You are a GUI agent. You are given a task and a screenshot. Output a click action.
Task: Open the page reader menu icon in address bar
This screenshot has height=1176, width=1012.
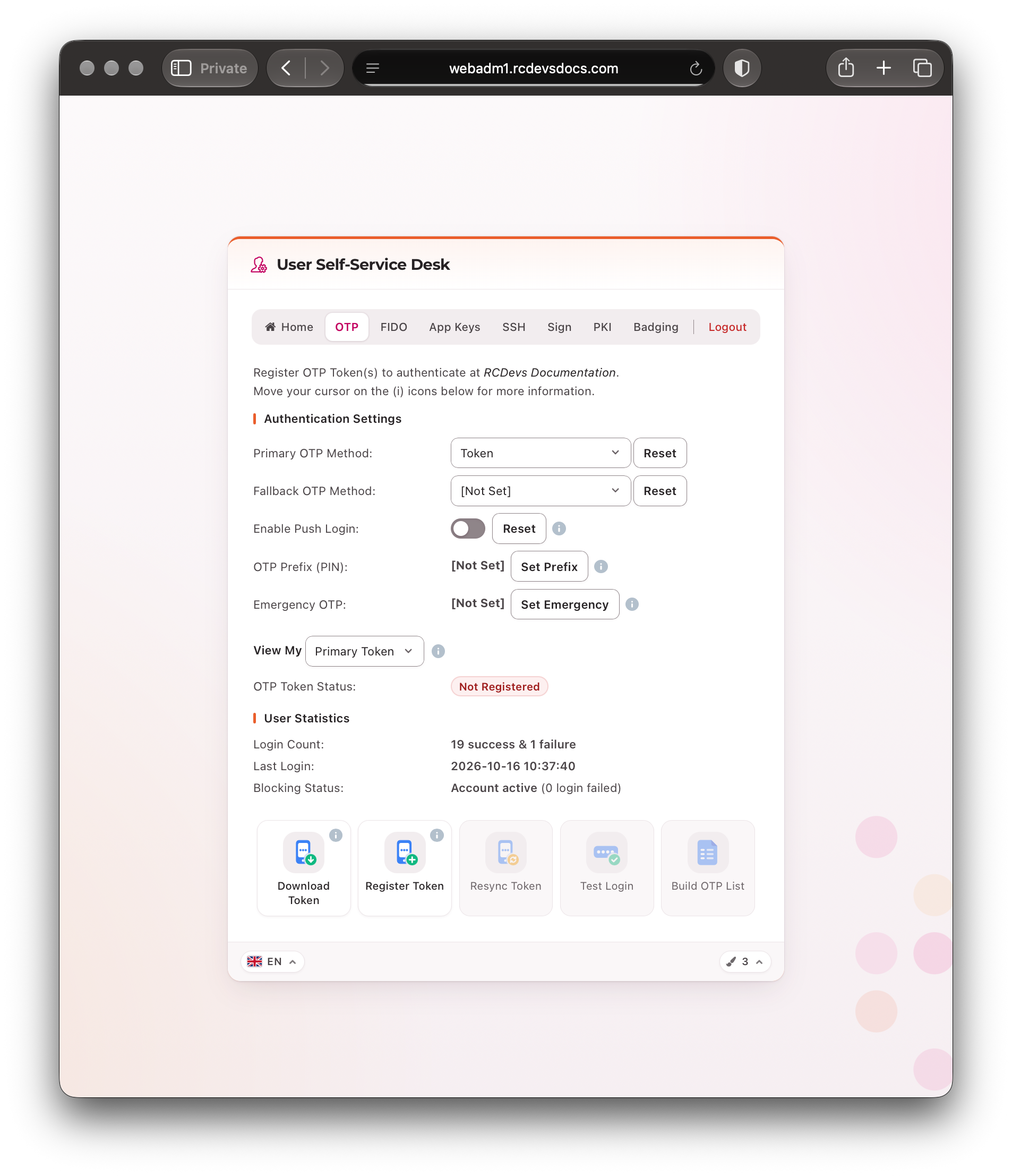[372, 68]
